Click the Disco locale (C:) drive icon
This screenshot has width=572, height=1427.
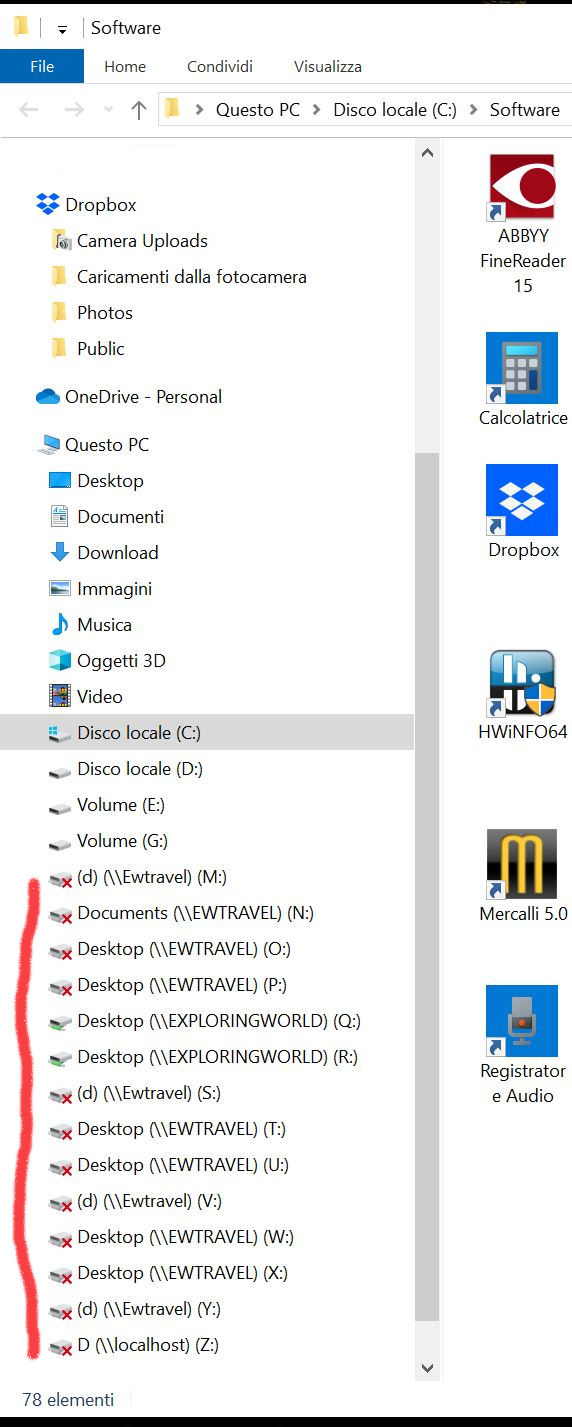tap(60, 733)
